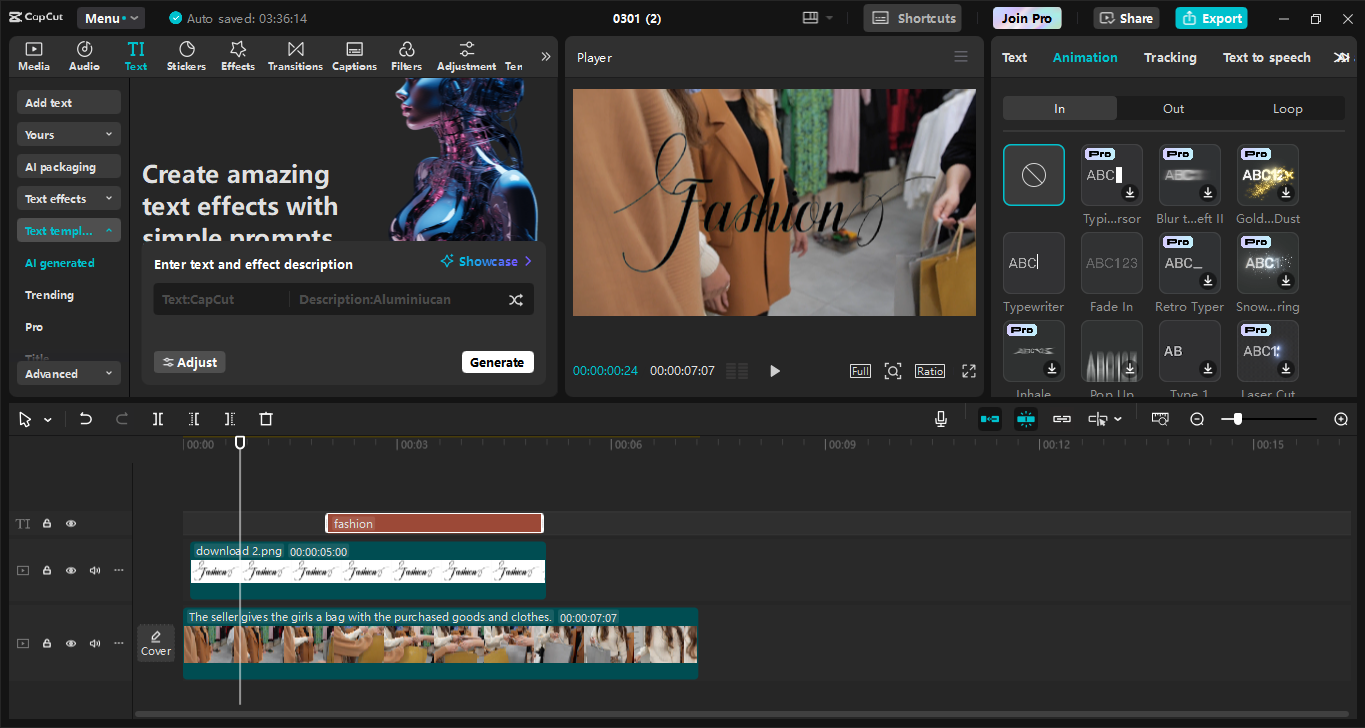Select the Out animation tab

[x=1173, y=109]
